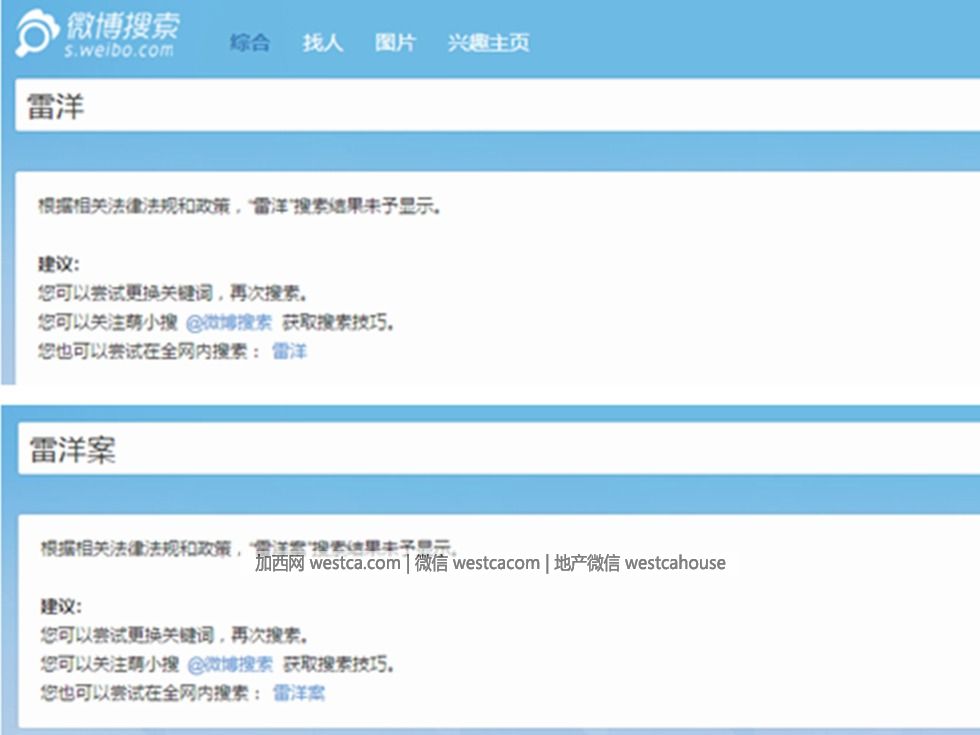
Task: Open the 综合 tab
Action: coord(250,42)
